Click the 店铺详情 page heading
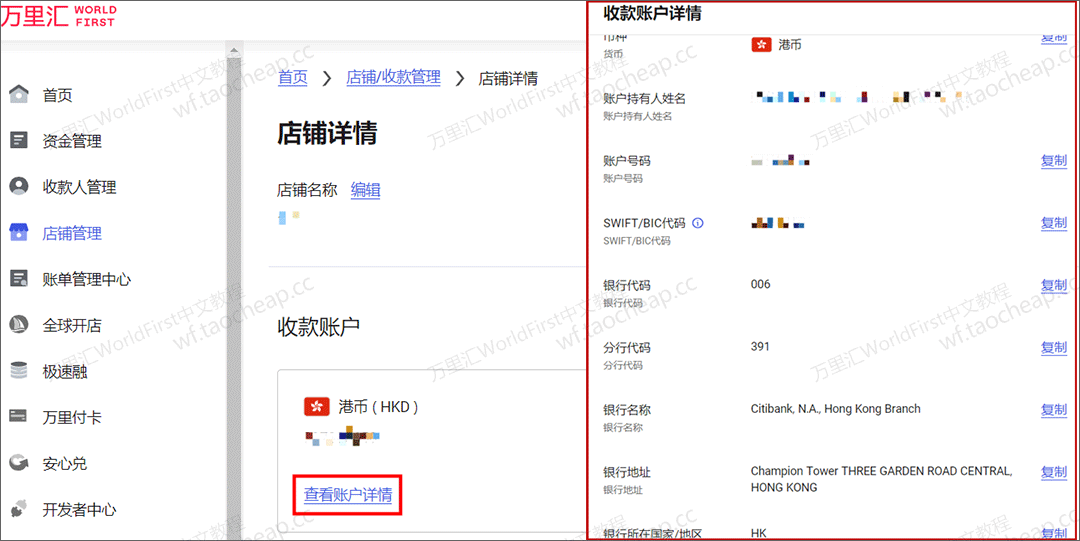Image resolution: width=1080 pixels, height=541 pixels. pos(327,134)
